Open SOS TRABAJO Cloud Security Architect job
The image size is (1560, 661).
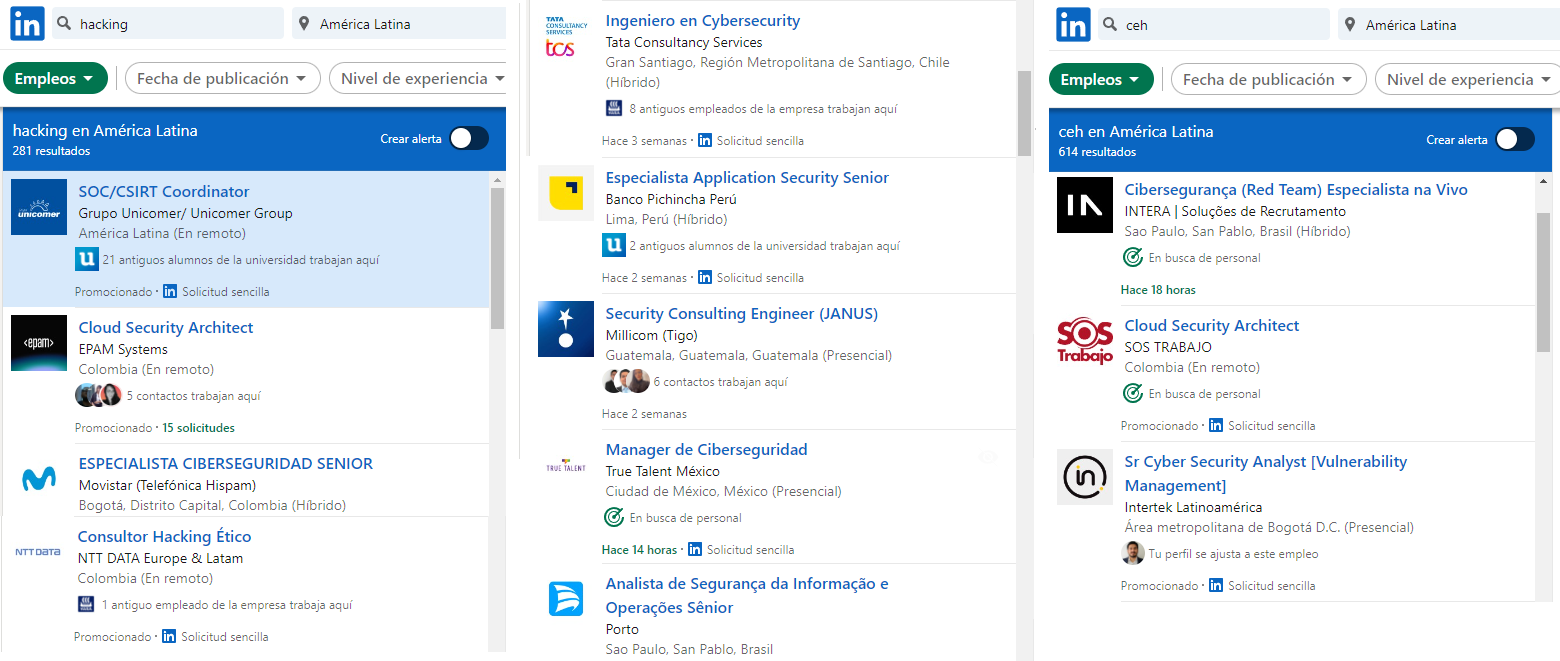pyautogui.click(x=1212, y=325)
